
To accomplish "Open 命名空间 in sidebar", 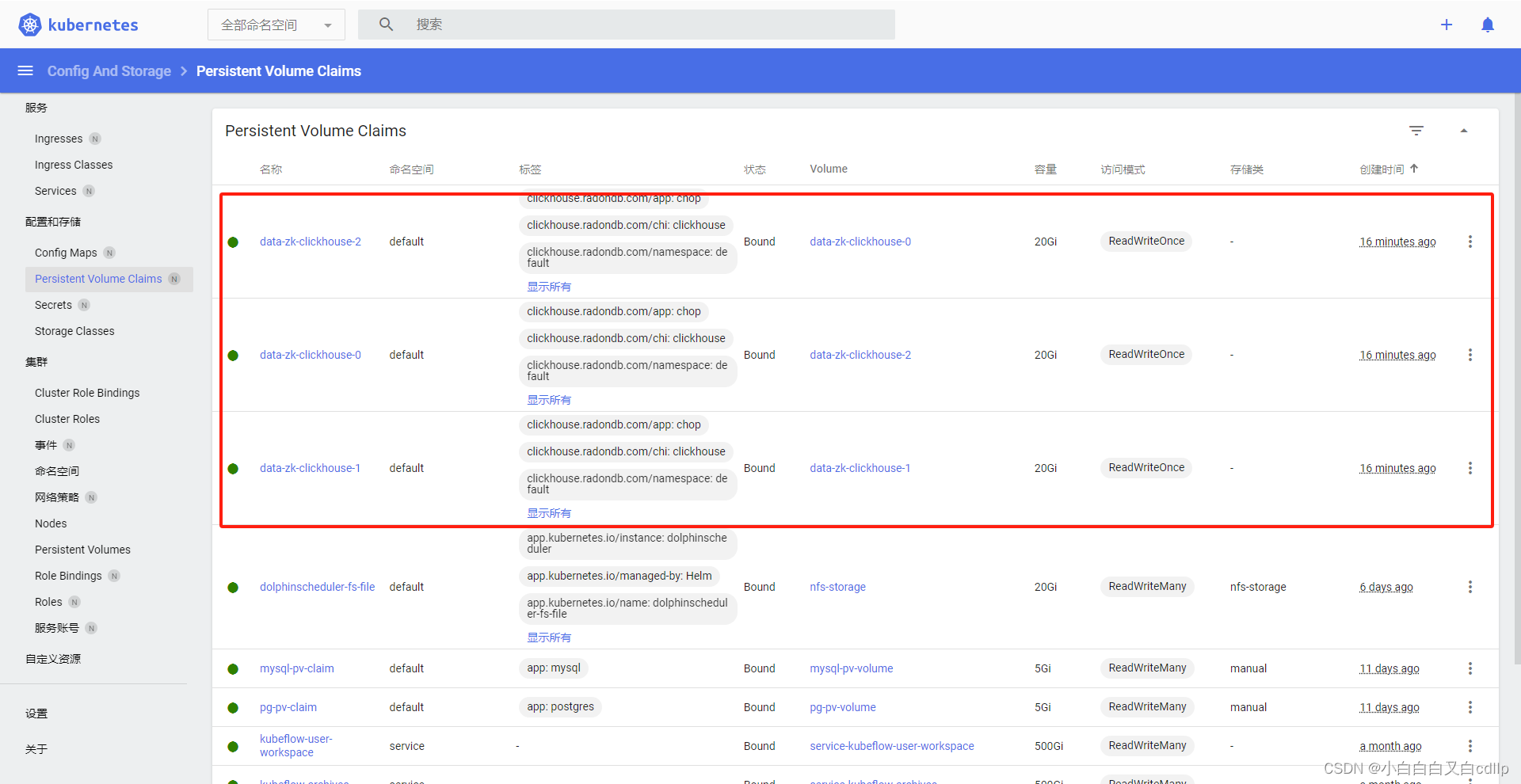I will 57,471.
